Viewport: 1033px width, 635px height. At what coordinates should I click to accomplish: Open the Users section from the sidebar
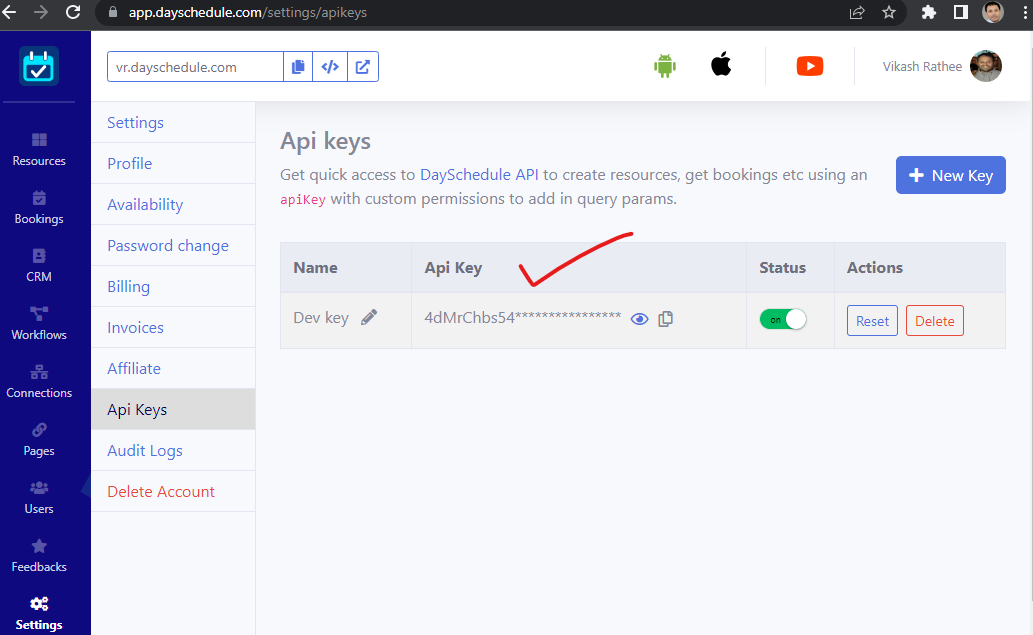pos(39,496)
